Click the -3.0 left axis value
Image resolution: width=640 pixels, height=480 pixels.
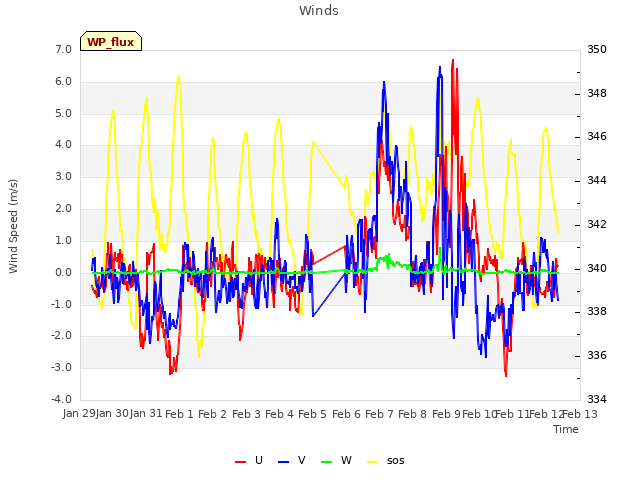click(61, 367)
